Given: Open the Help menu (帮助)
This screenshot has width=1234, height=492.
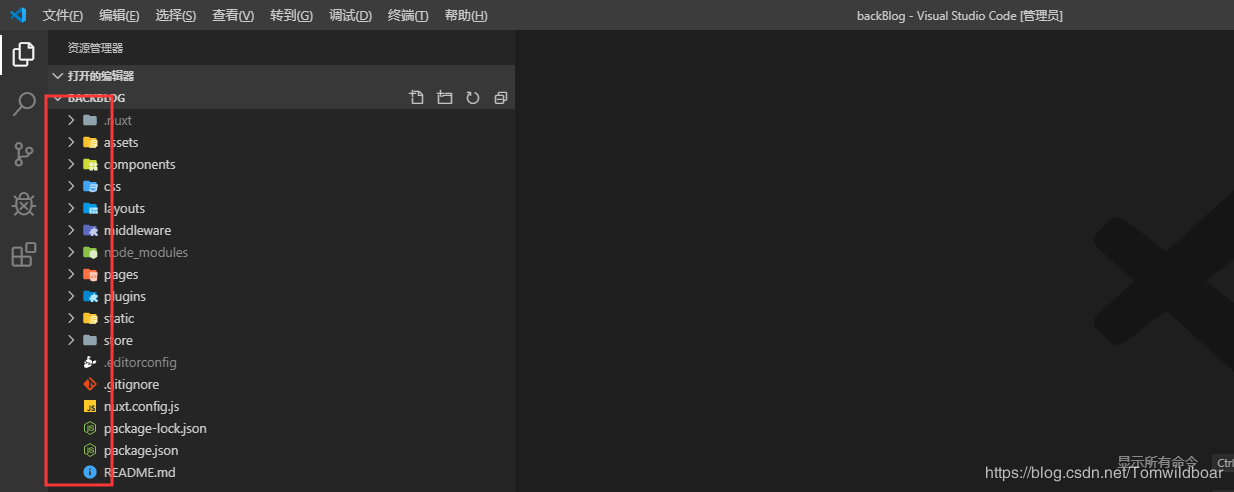Looking at the screenshot, I should point(466,15).
